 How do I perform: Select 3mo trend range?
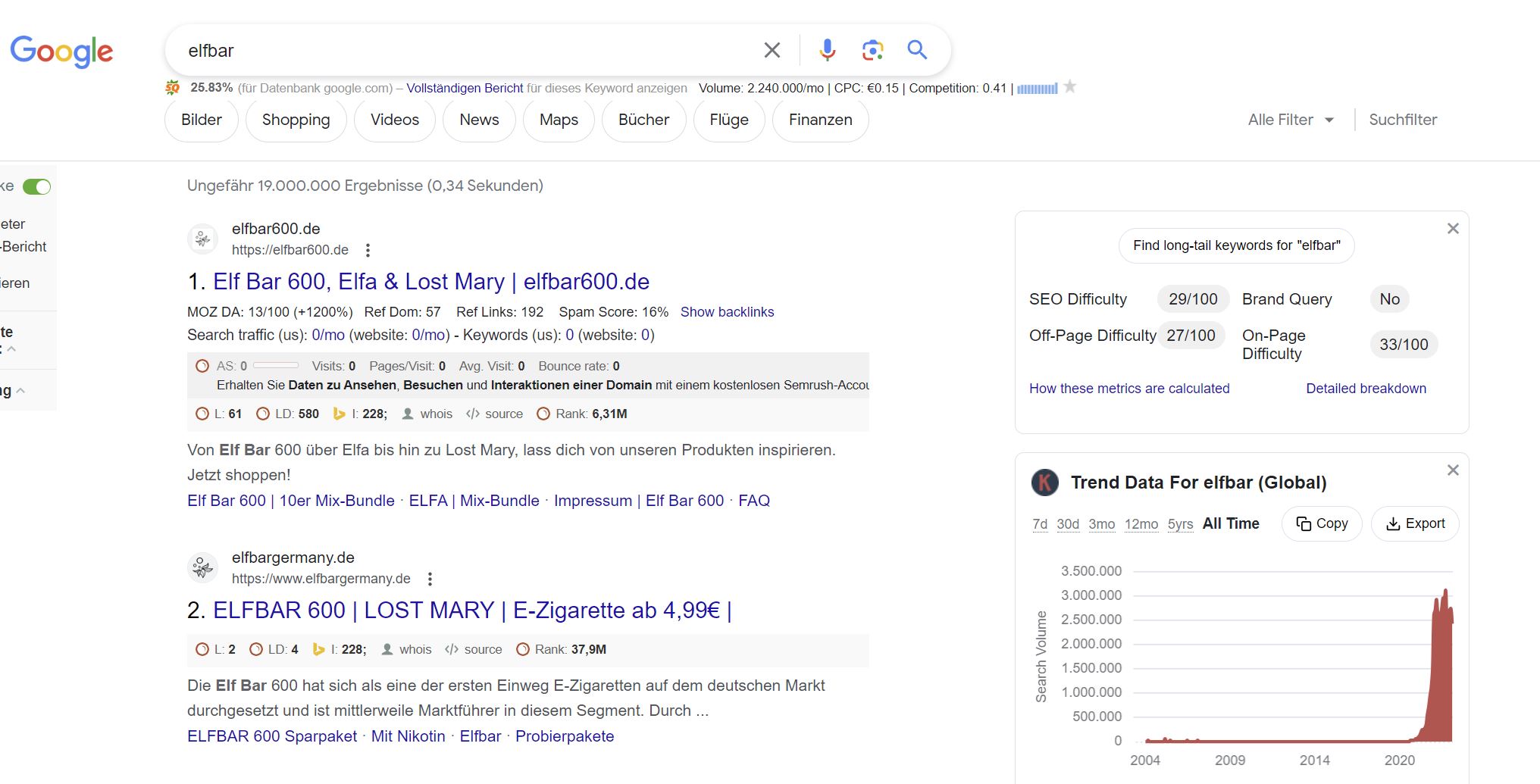pos(1102,524)
